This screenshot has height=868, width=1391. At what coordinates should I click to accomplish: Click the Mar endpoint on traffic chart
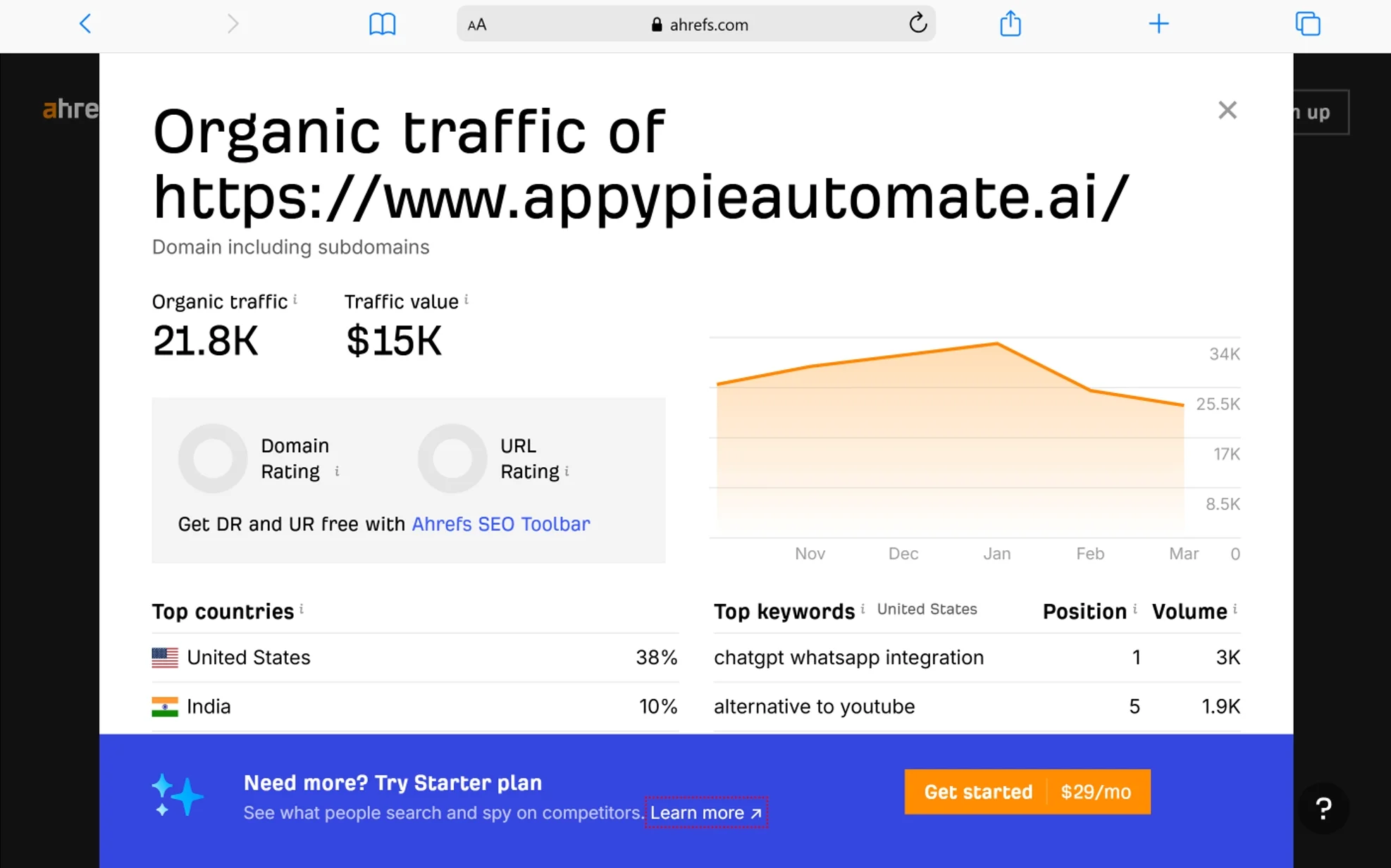coord(1183,405)
